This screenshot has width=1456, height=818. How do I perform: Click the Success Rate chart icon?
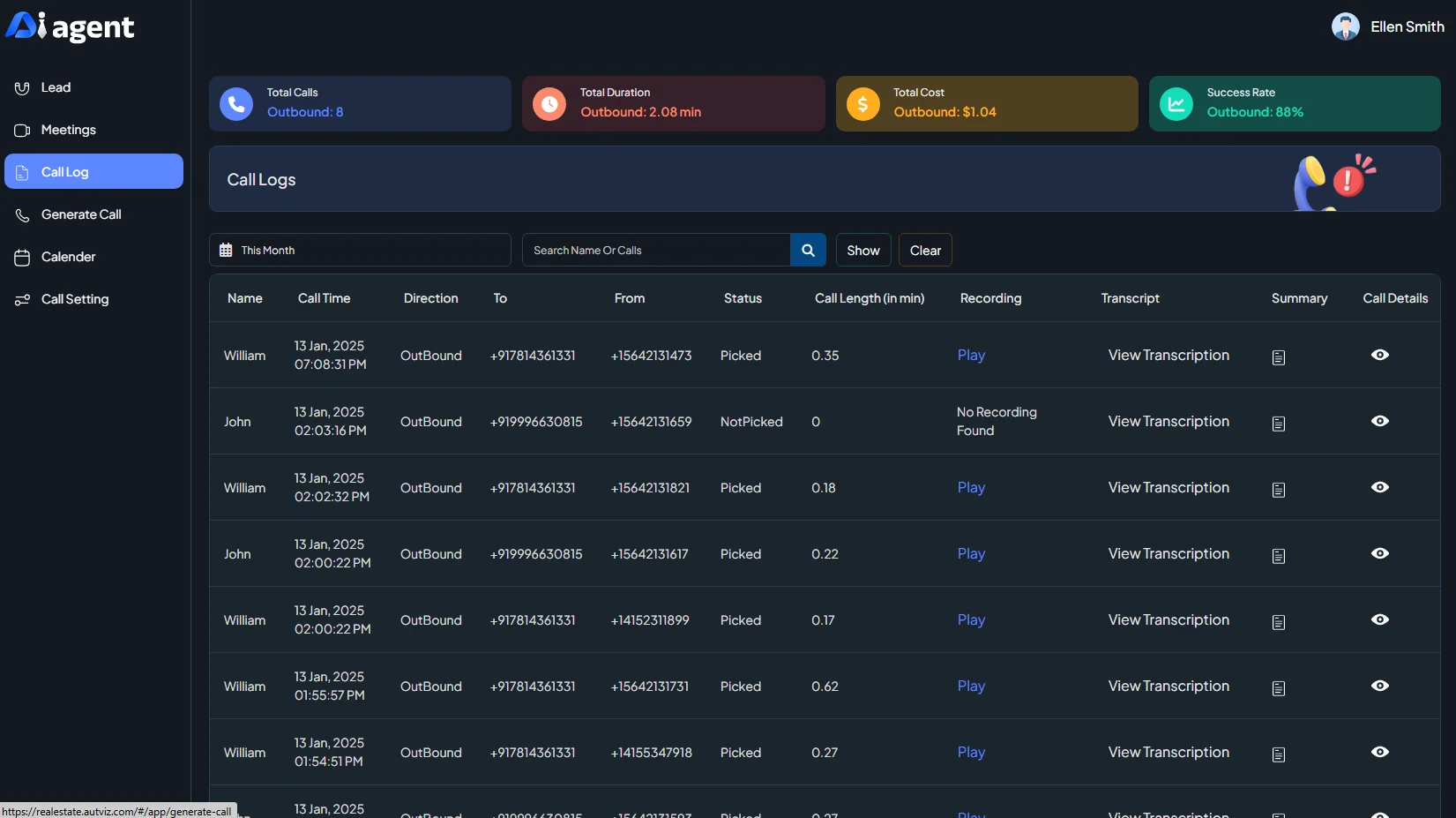click(x=1176, y=104)
